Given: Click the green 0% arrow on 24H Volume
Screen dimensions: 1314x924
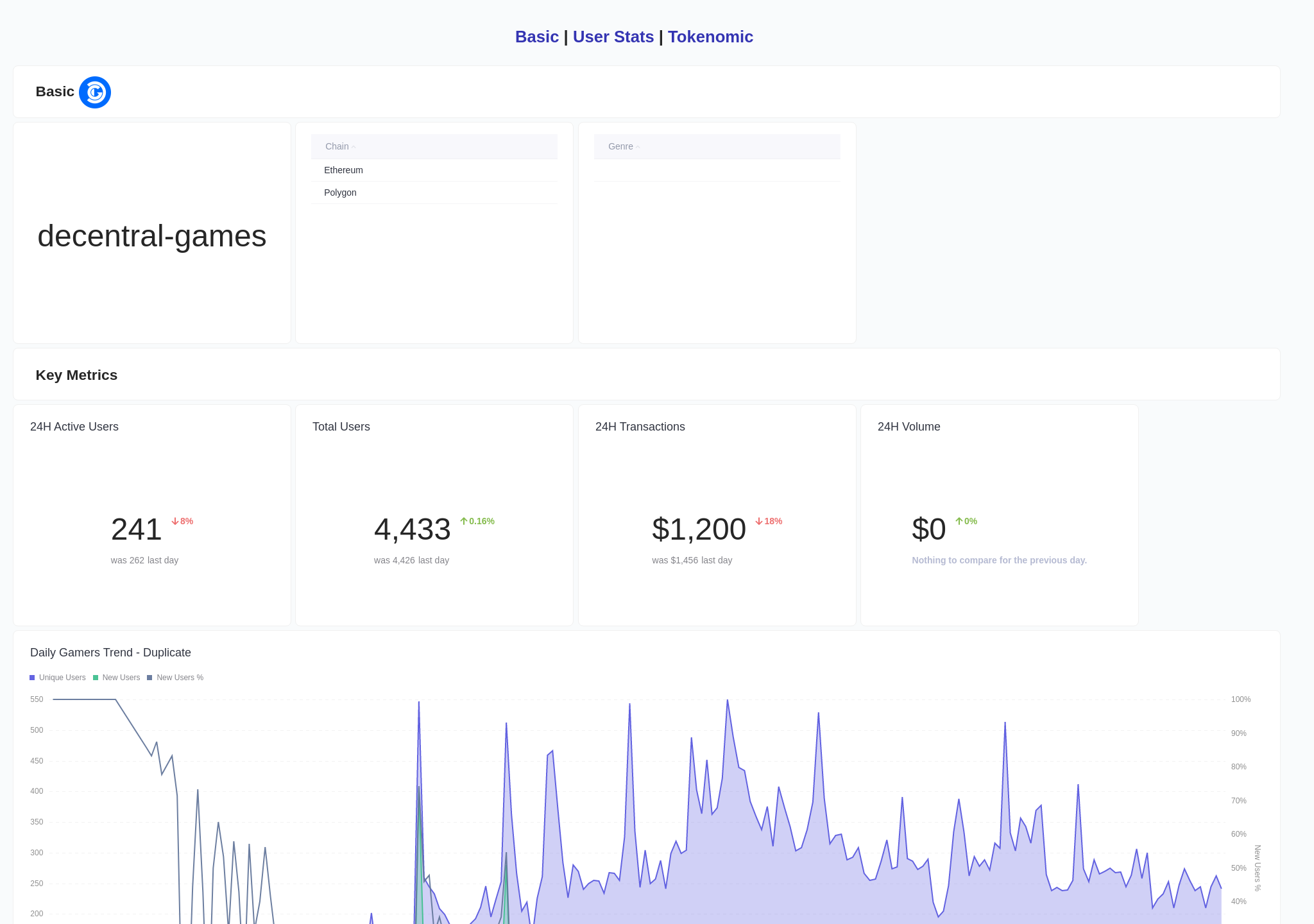Looking at the screenshot, I should tap(959, 520).
